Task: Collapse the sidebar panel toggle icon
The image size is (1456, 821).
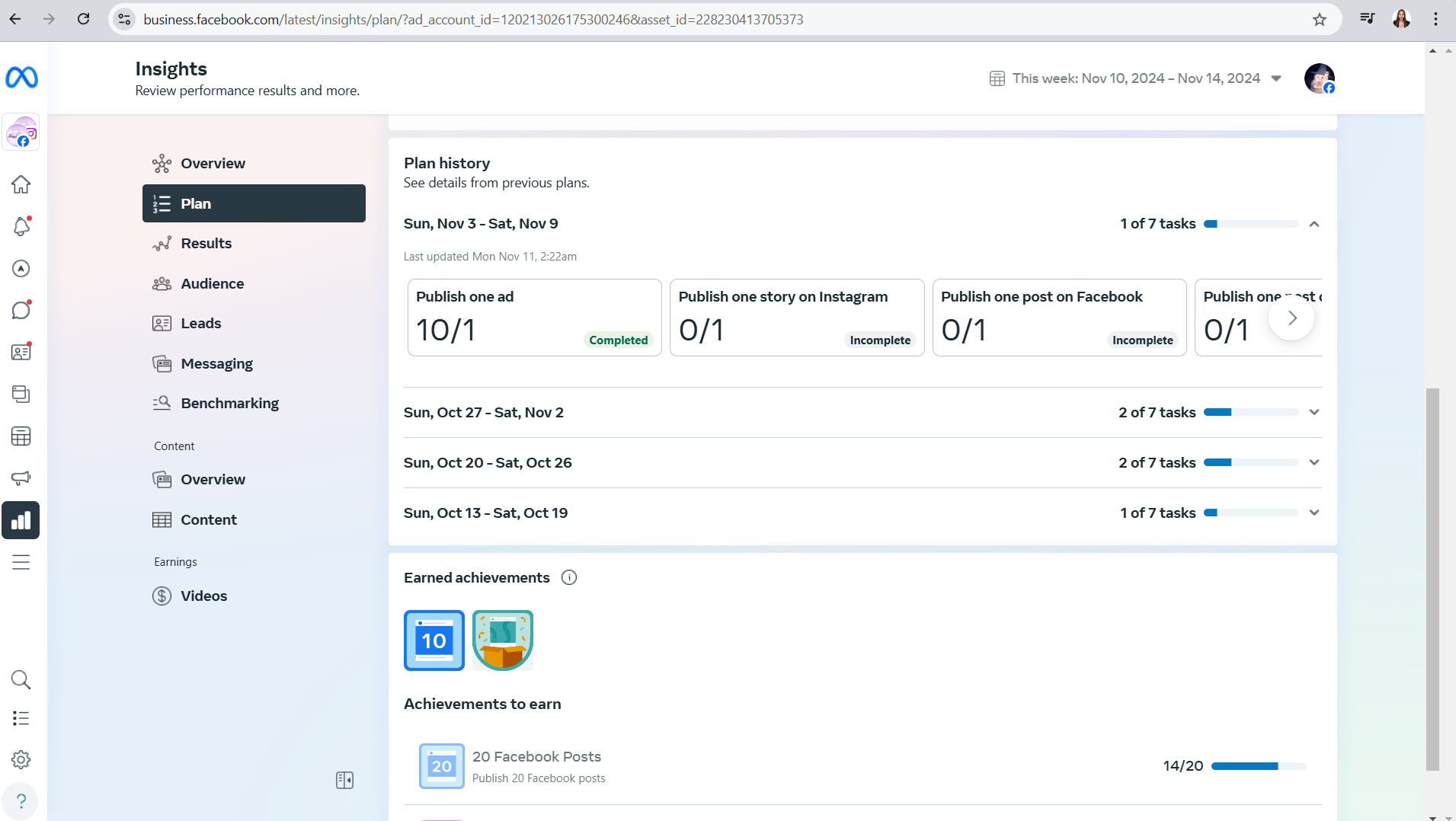Action: pyautogui.click(x=344, y=780)
